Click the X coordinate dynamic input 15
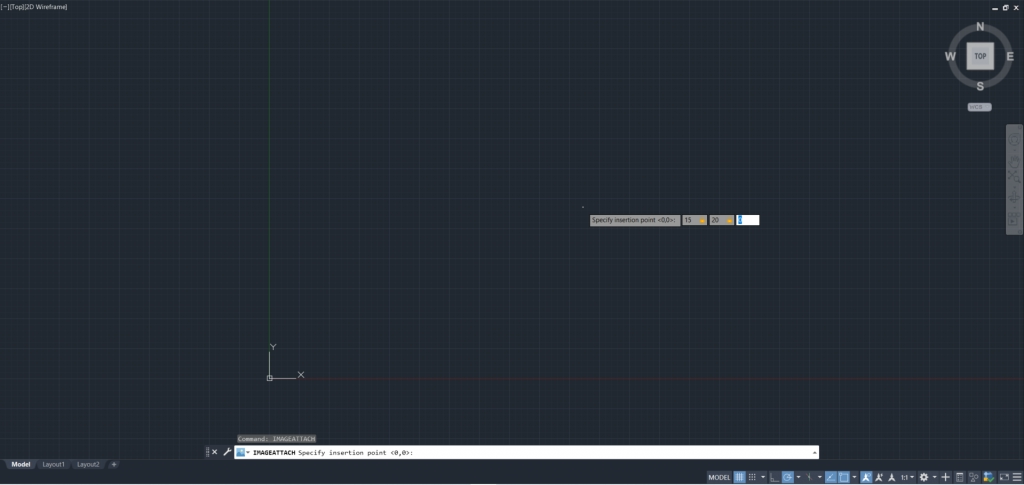The height and width of the screenshot is (485, 1024). 694,220
